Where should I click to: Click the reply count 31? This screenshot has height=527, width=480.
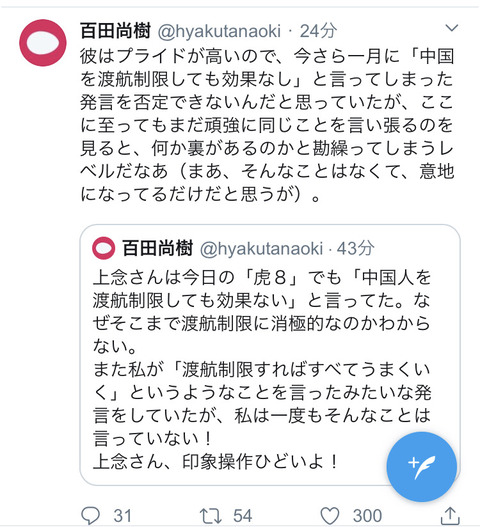click(x=122, y=516)
